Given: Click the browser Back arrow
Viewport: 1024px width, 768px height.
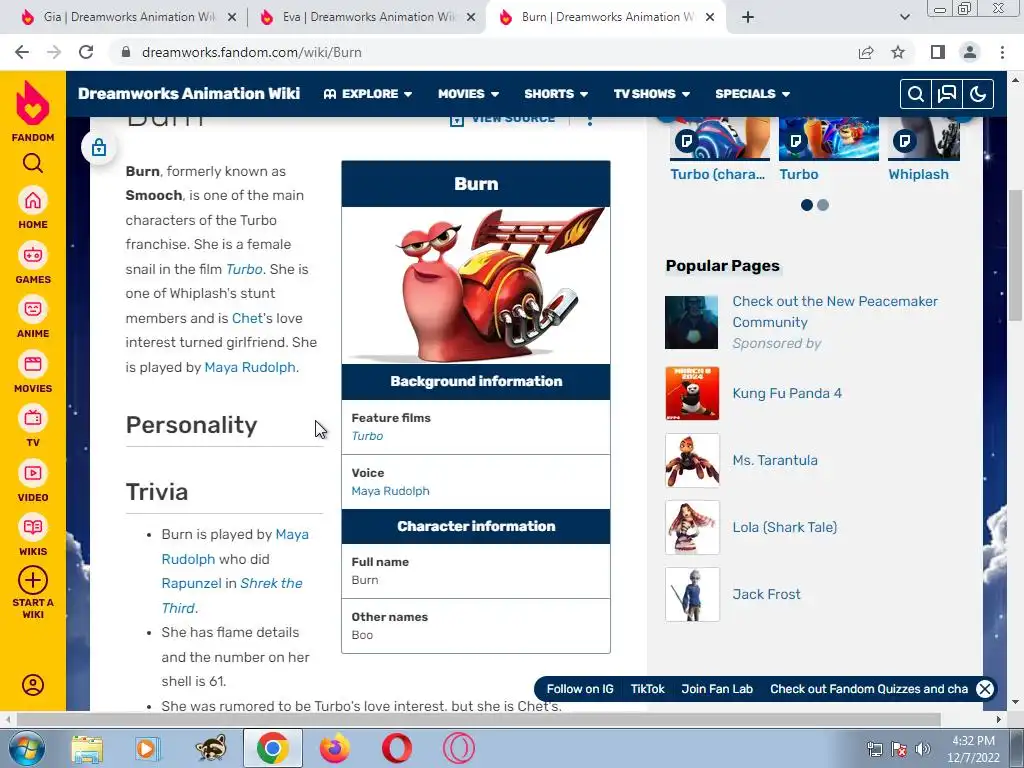Looking at the screenshot, I should click(22, 52).
